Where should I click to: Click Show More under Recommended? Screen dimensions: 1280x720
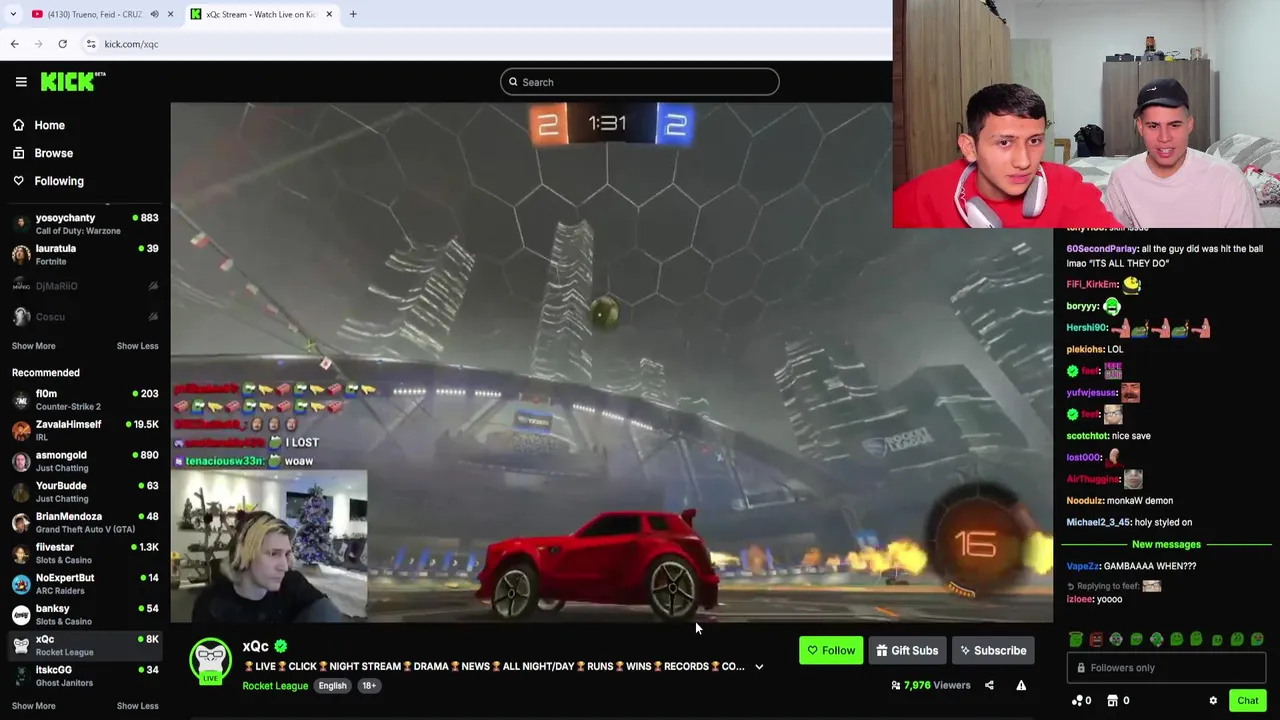[x=33, y=706]
